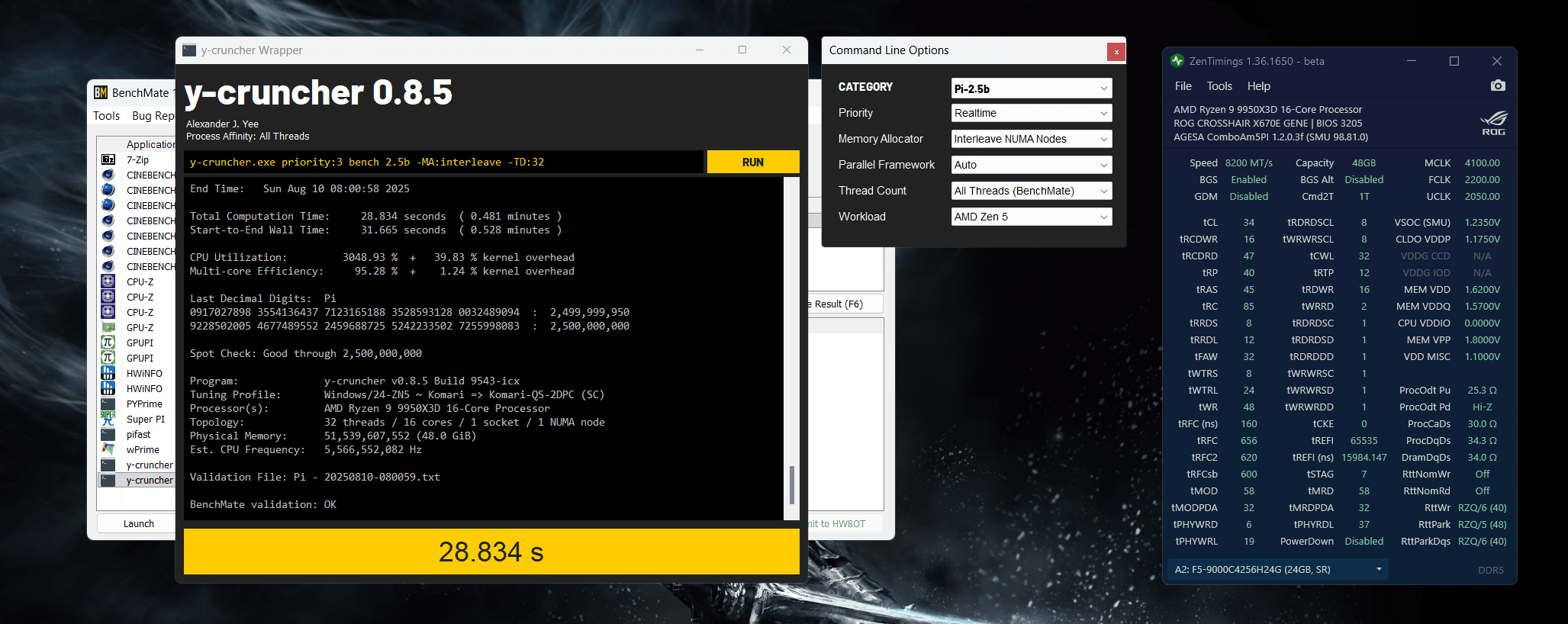This screenshot has width=1568, height=624.
Task: Click the GPU-Z graphics card icon in BenchMate
Action: click(108, 327)
